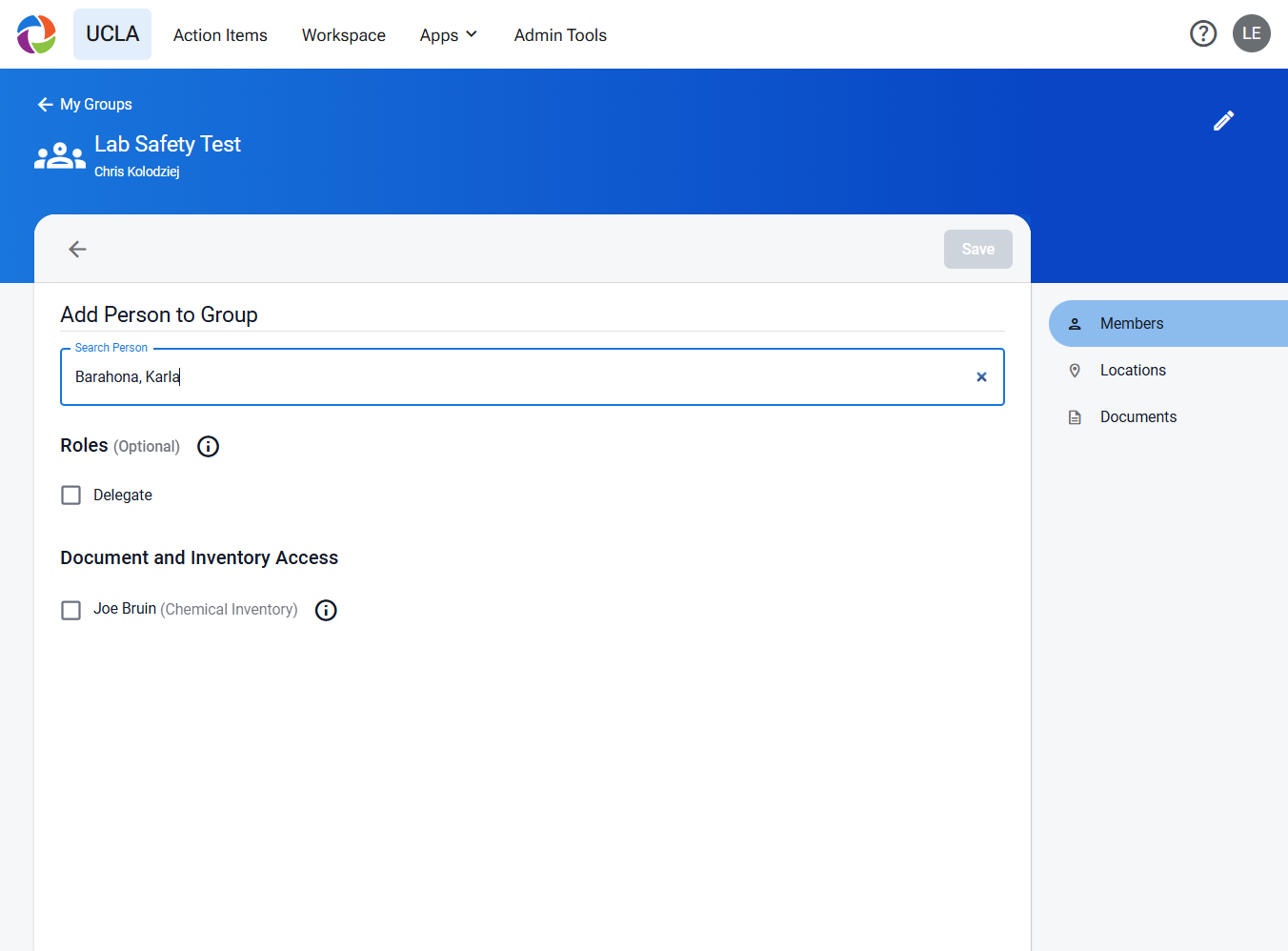Open the LE user avatar menu
Image resolution: width=1288 pixels, height=951 pixels.
click(1252, 33)
